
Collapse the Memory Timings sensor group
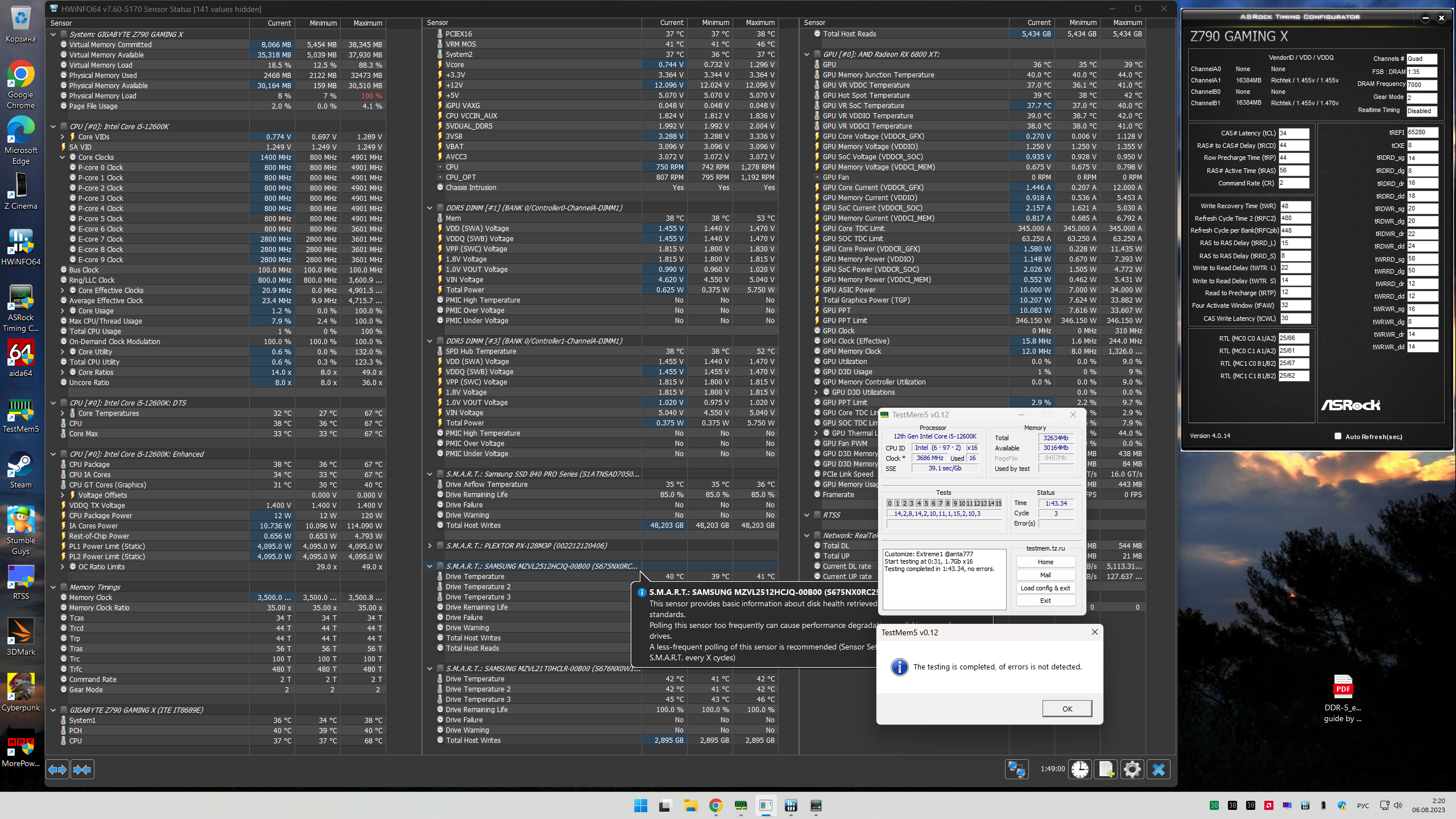pyautogui.click(x=53, y=587)
